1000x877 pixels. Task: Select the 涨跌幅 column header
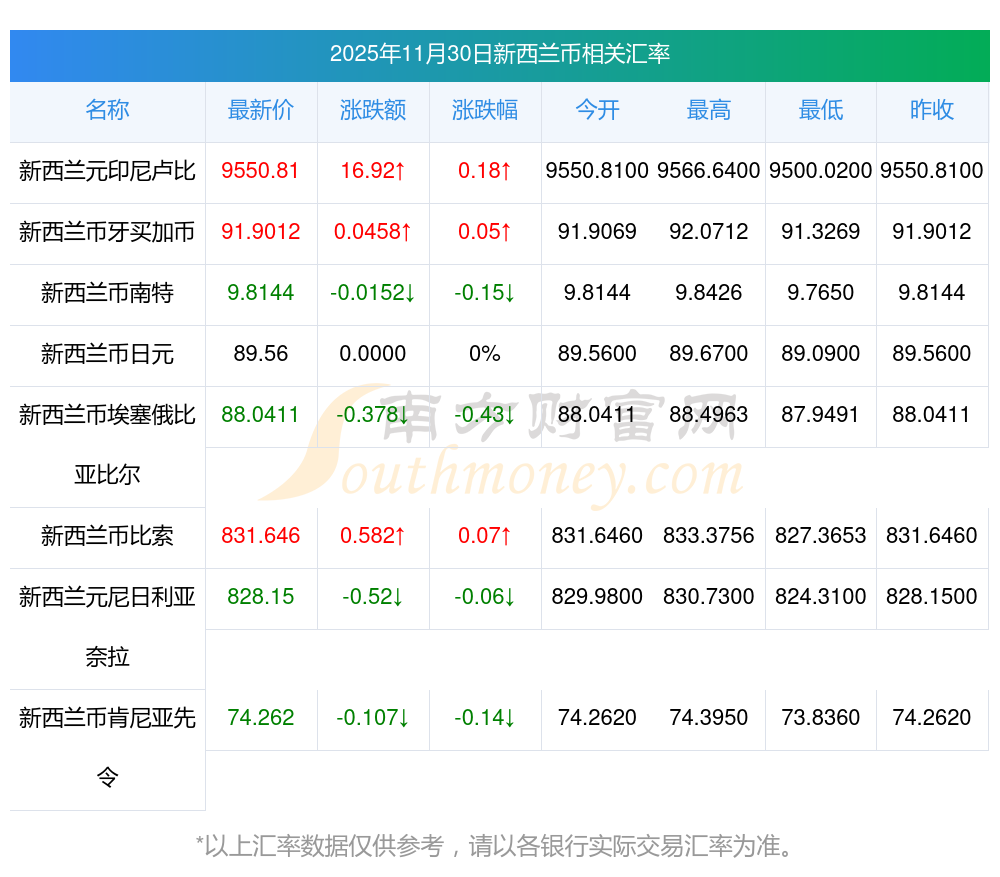(x=485, y=110)
